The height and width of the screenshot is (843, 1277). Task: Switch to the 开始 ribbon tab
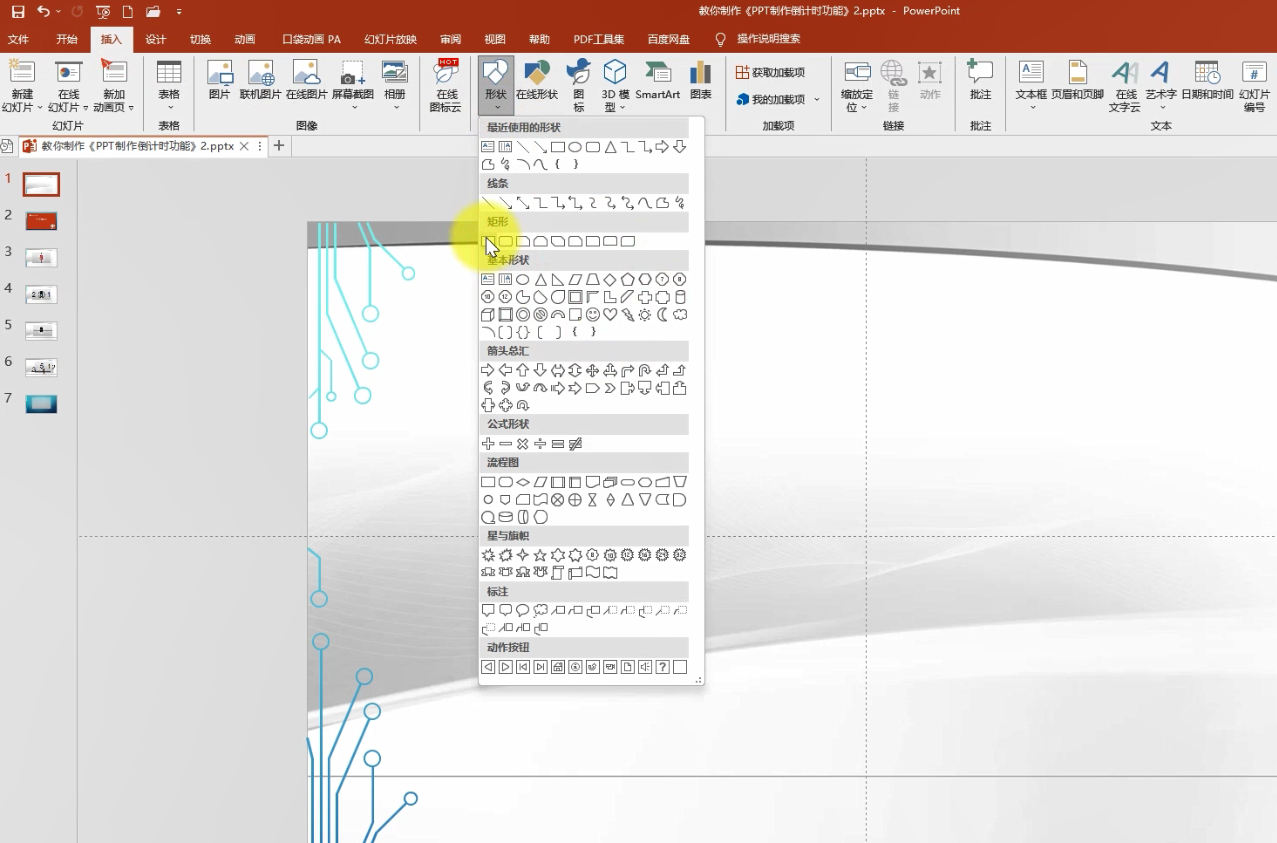coord(67,39)
